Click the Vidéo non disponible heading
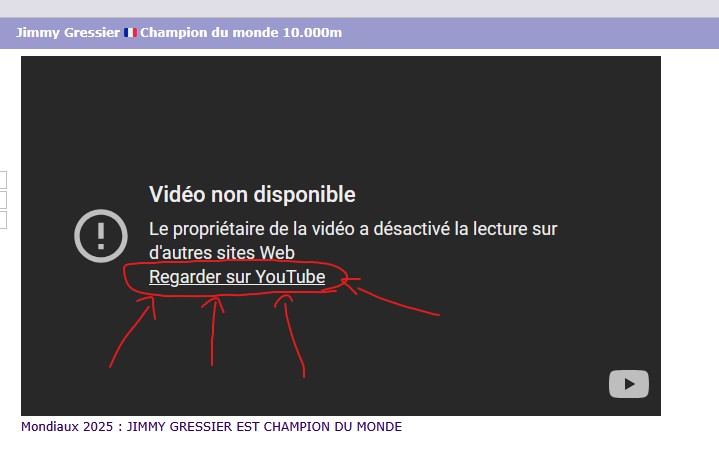This screenshot has height=472, width=719. (252, 195)
